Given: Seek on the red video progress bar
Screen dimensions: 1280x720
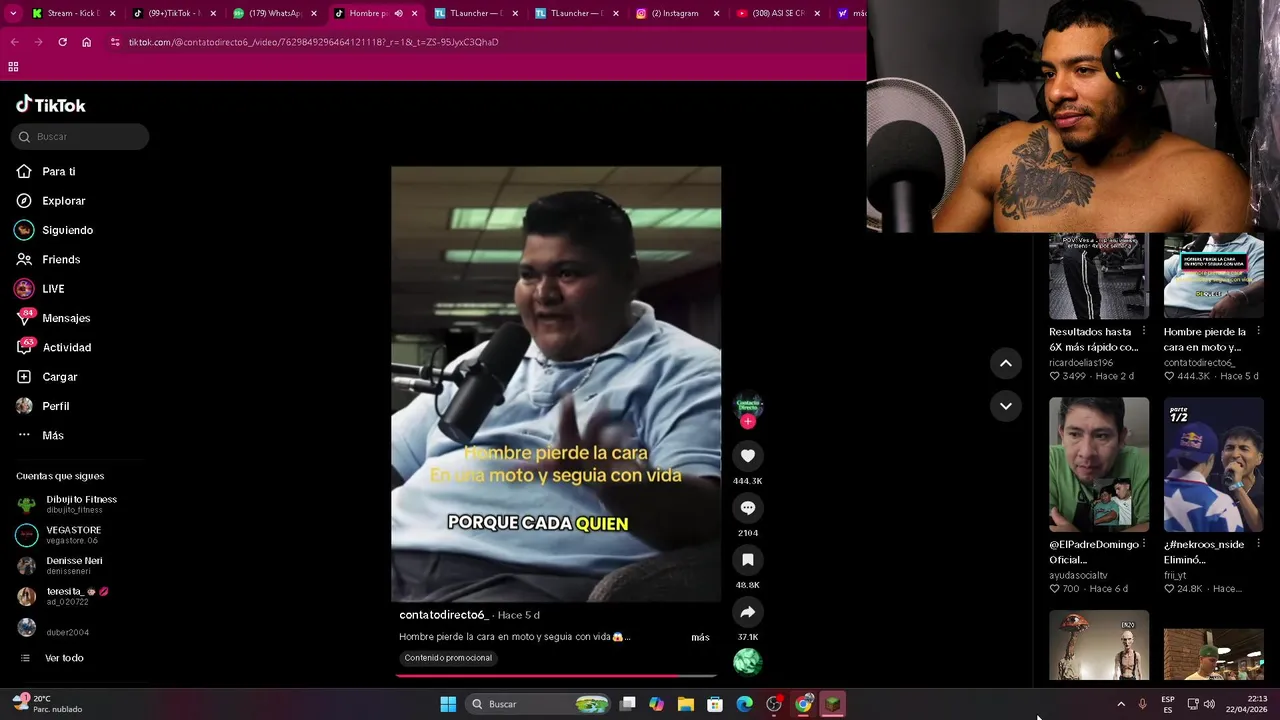Looking at the screenshot, I should coord(556,676).
